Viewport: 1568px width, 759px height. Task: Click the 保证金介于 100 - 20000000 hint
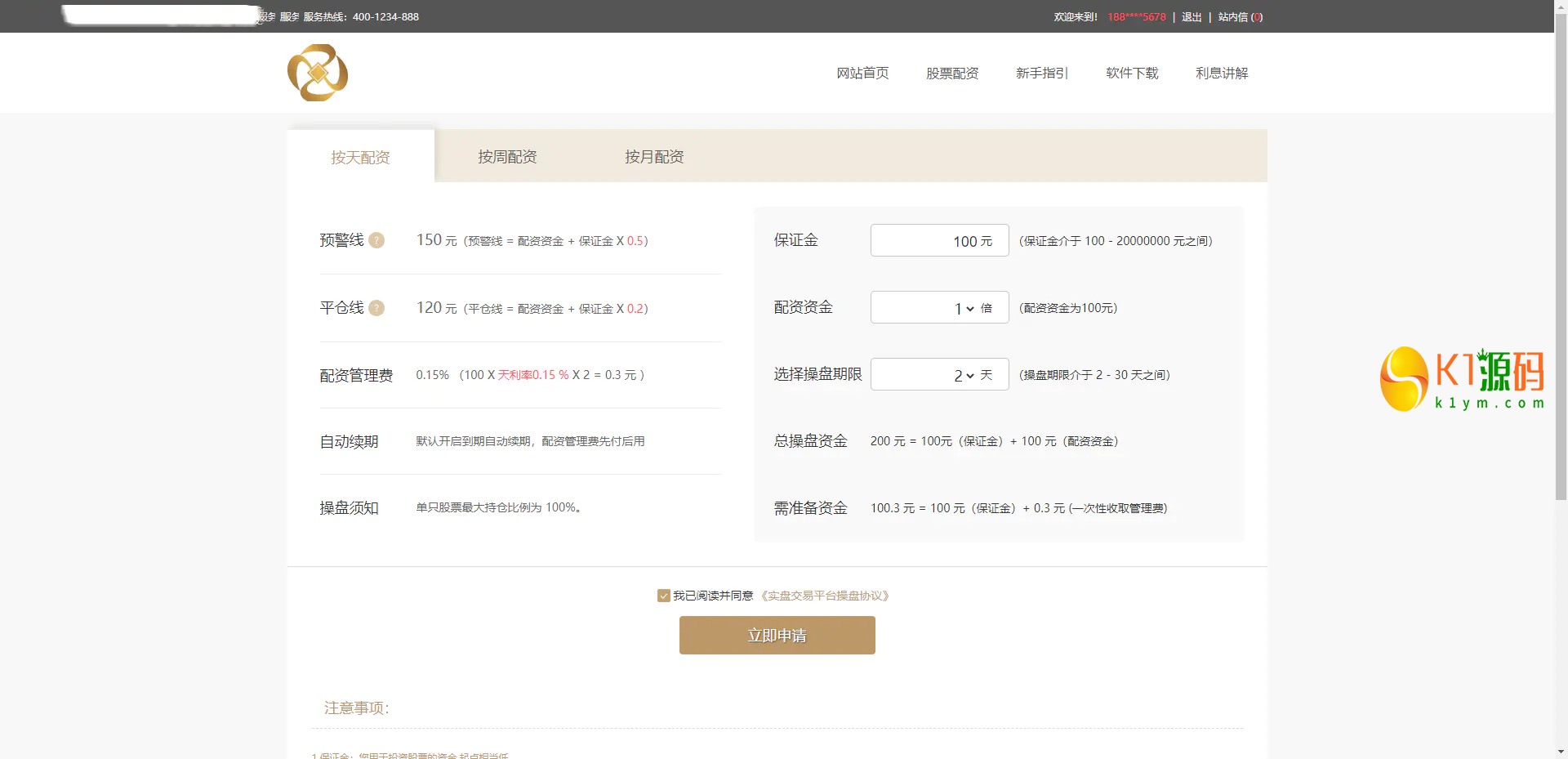(x=1116, y=241)
